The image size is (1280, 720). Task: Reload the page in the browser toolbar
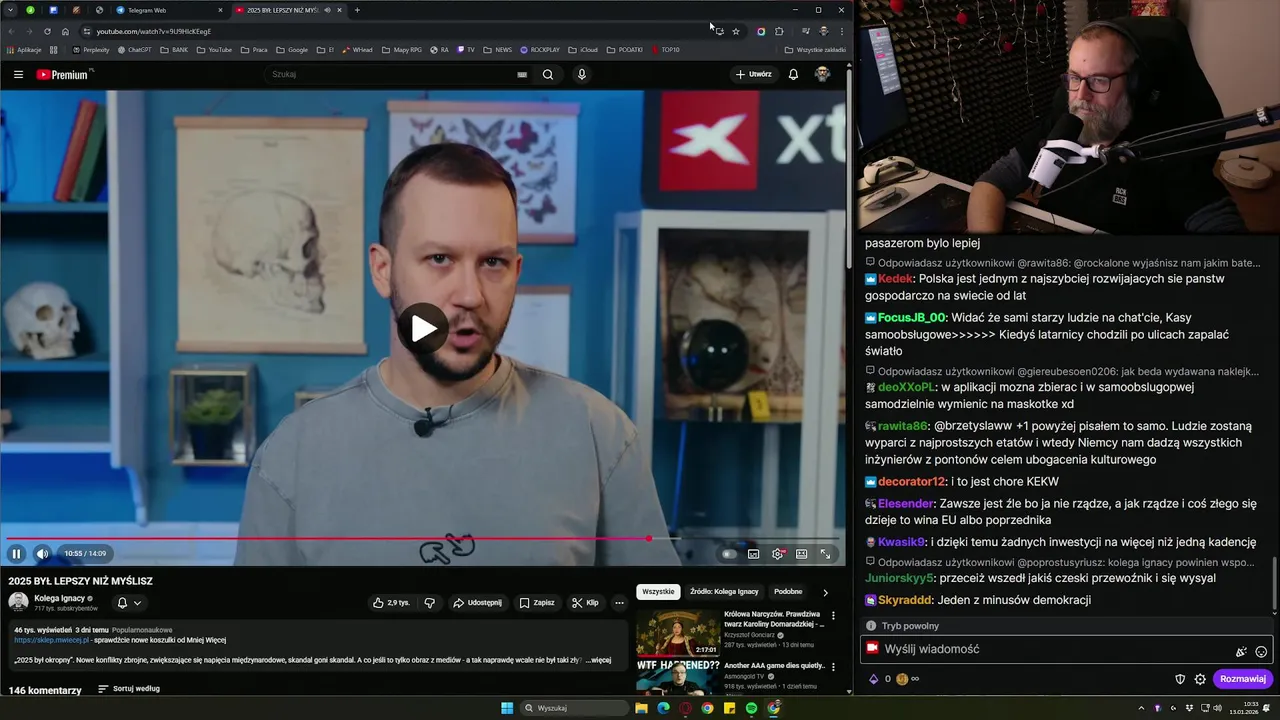click(x=47, y=31)
